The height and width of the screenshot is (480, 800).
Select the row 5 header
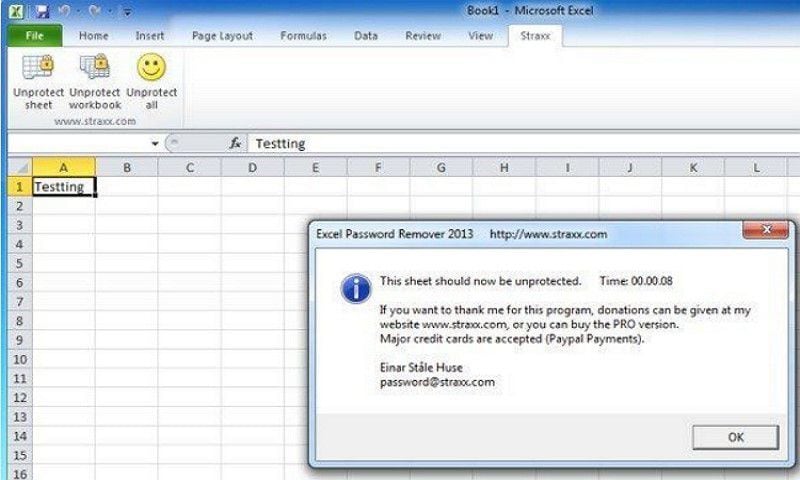[20, 263]
